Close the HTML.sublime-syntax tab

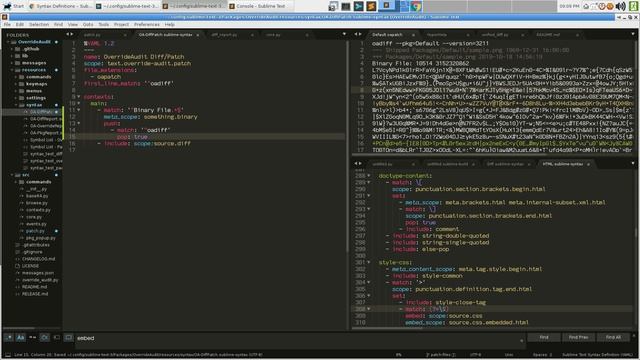[x=589, y=164]
